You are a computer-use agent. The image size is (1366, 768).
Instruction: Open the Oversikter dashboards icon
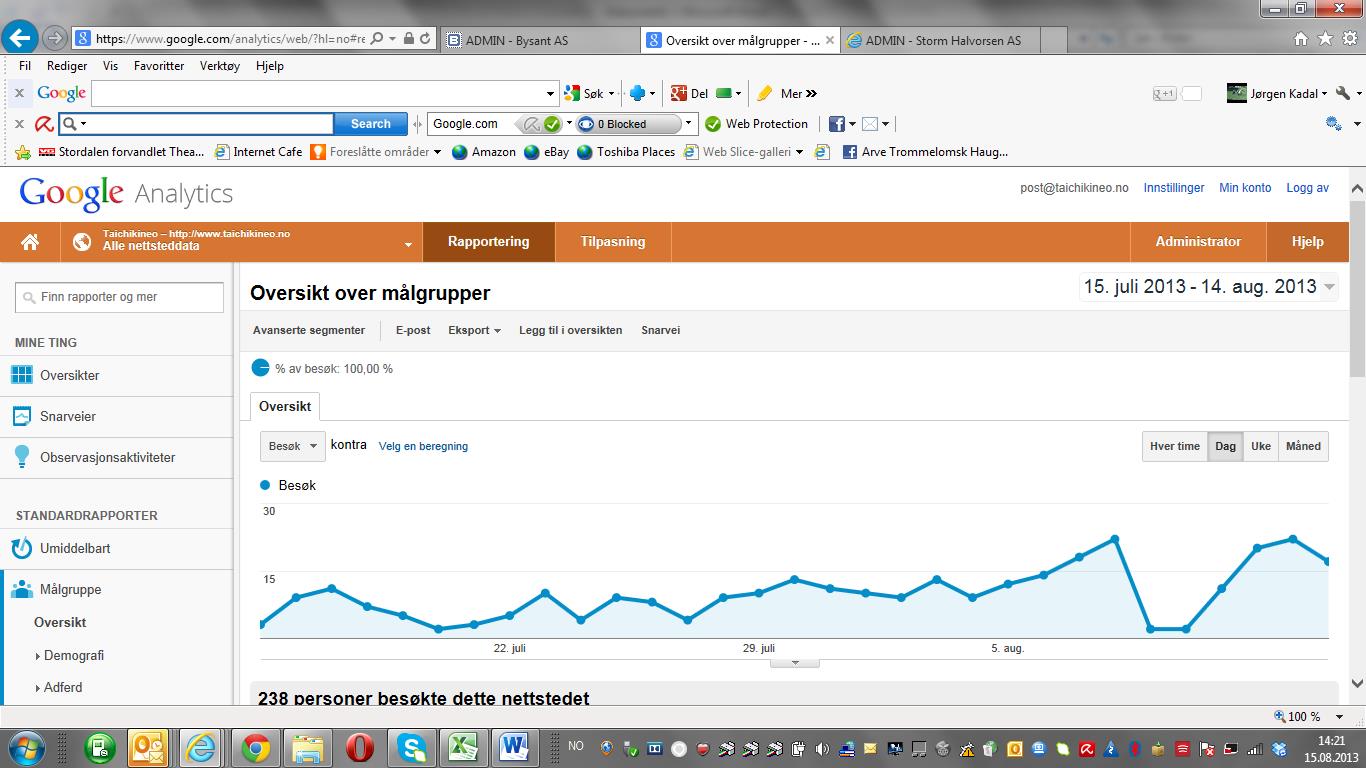click(22, 375)
